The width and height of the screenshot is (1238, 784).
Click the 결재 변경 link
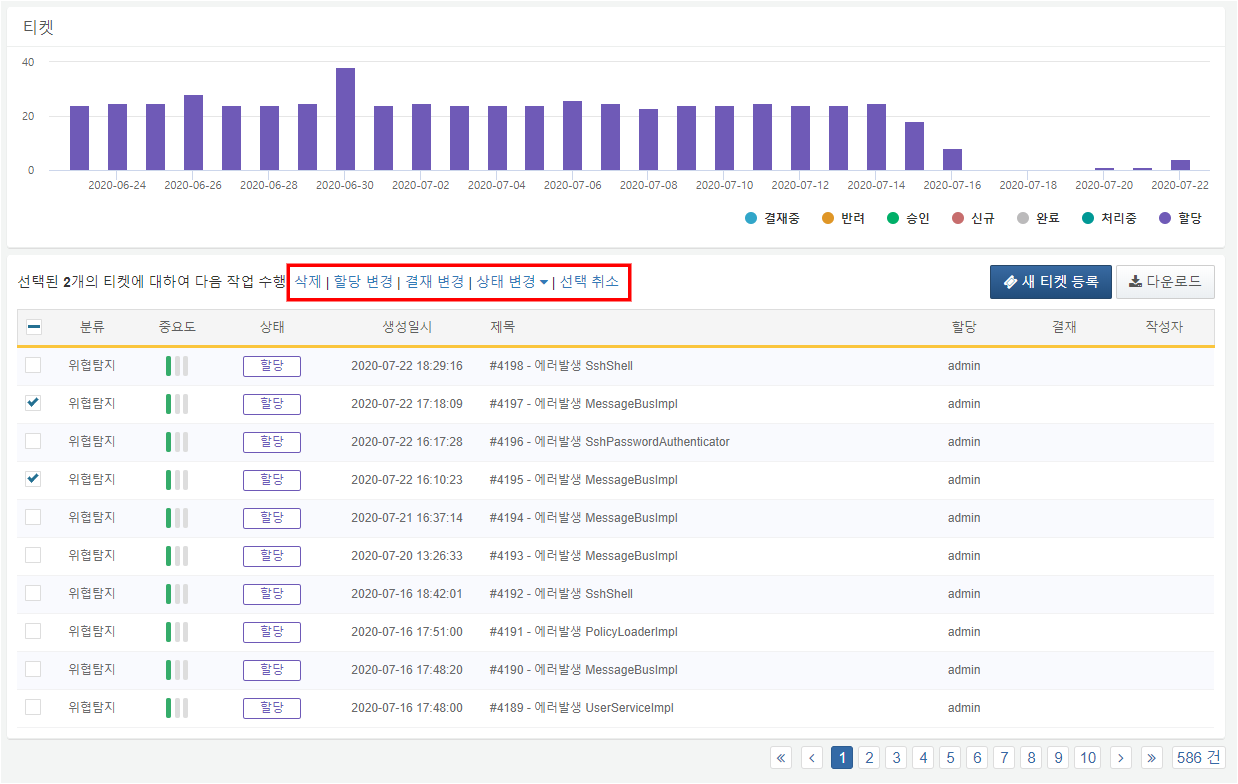click(x=434, y=282)
